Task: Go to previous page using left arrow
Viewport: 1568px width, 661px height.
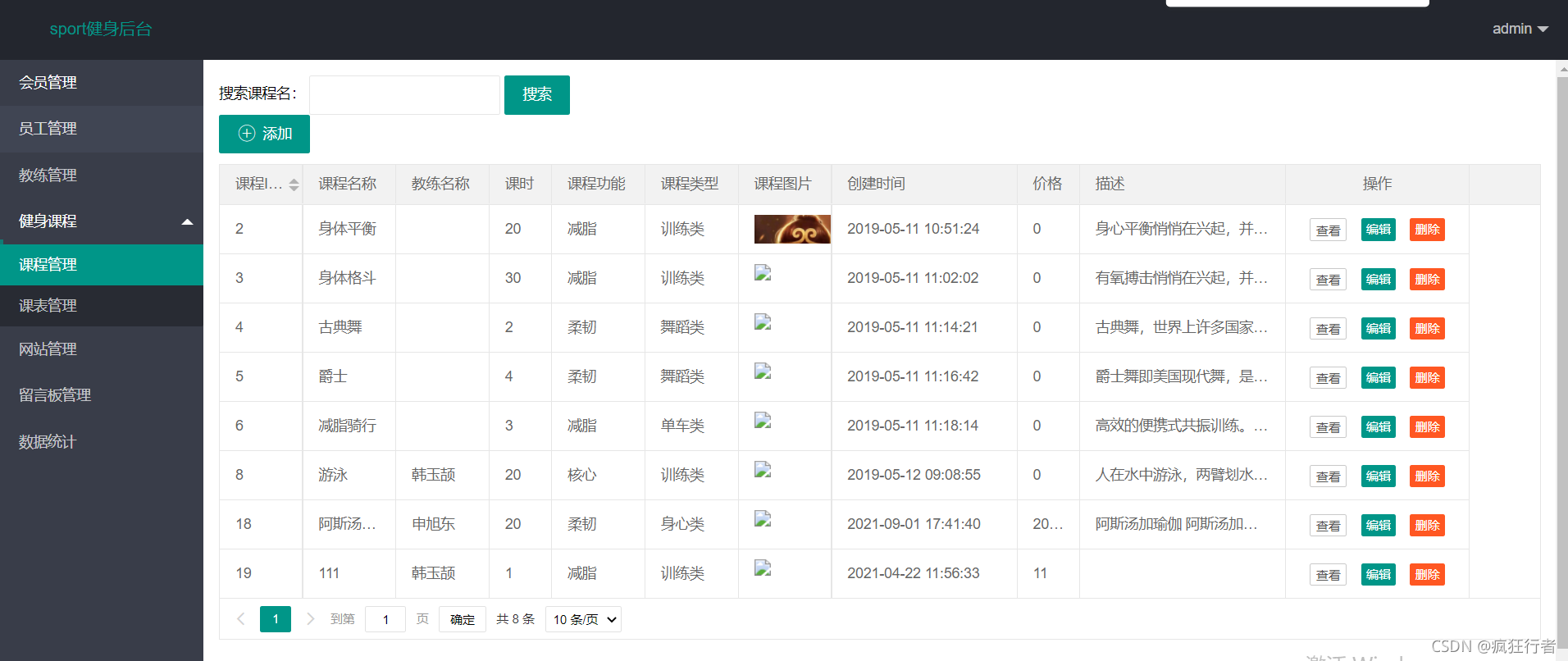Action: point(240,619)
